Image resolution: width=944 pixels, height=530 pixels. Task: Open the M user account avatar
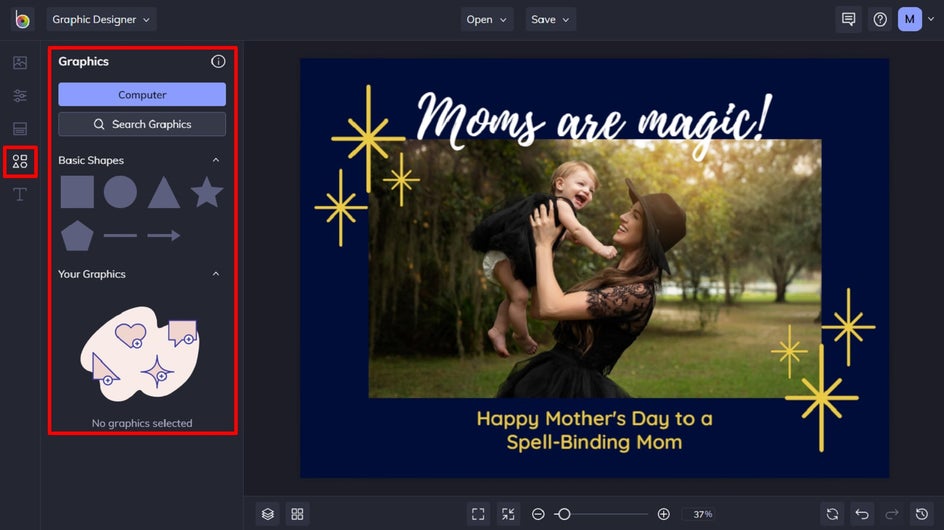click(x=910, y=19)
